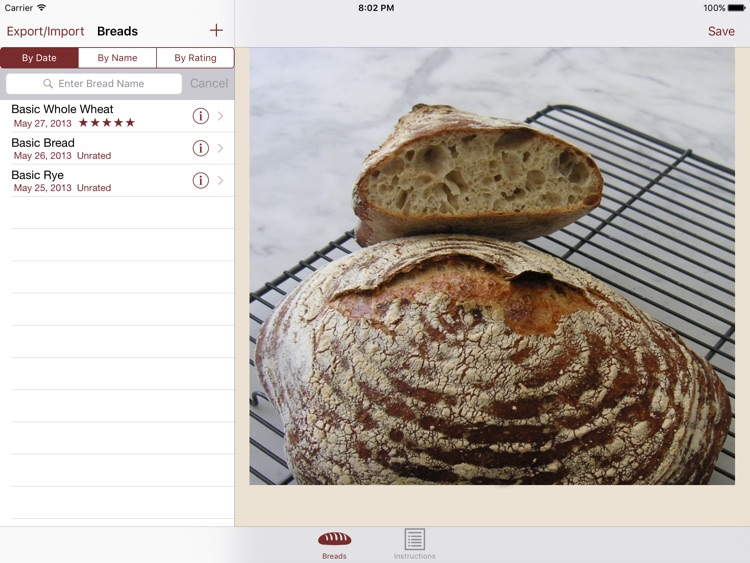Image resolution: width=750 pixels, height=563 pixels.
Task: Sort the bread list By Rating
Action: coord(195,58)
